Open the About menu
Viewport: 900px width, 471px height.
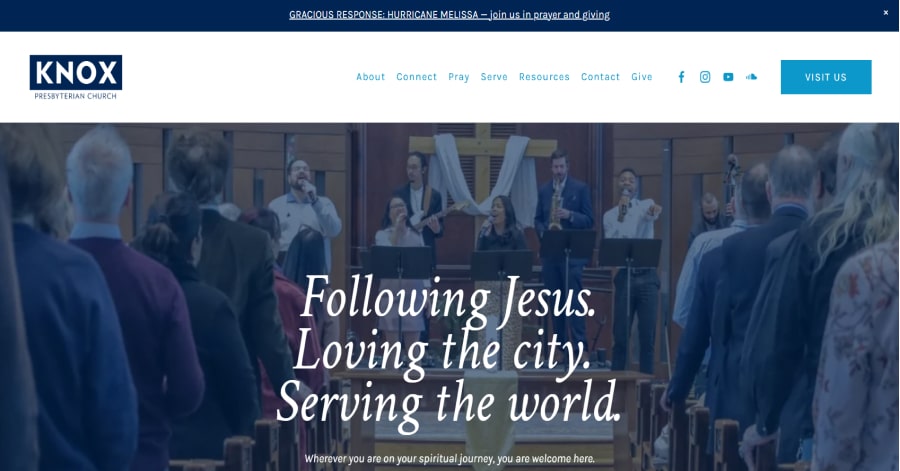[x=370, y=77]
